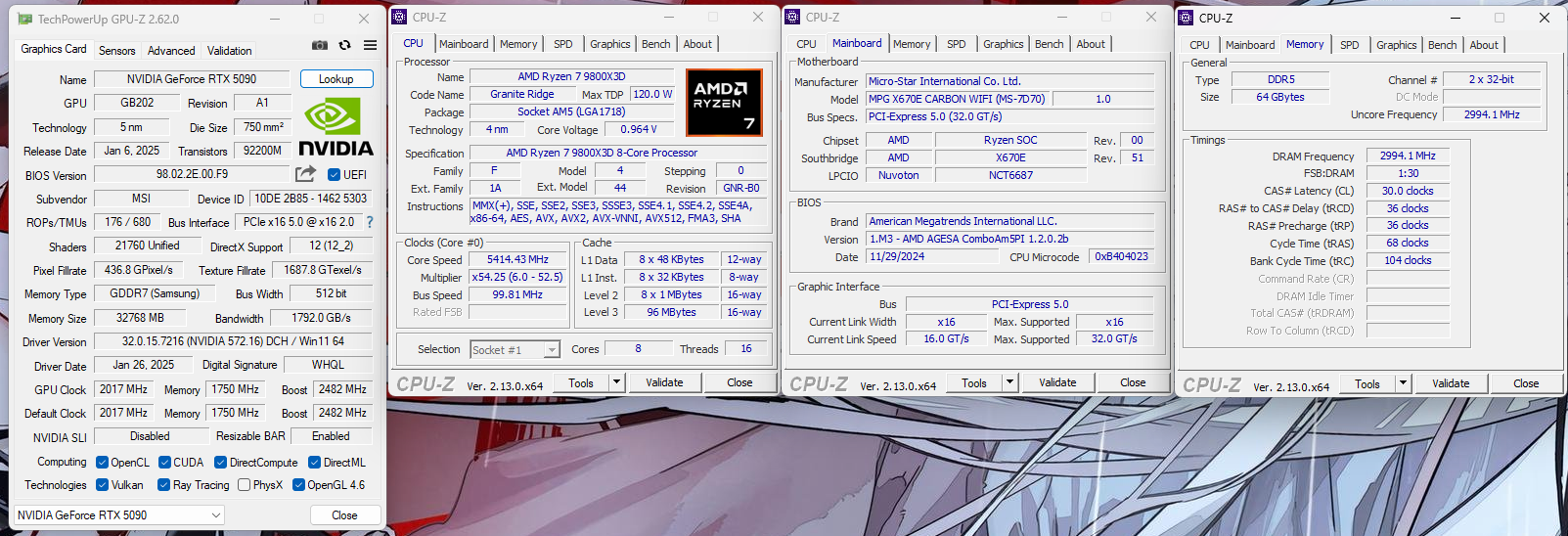Toggle the PhysX checkbox
1568x536 pixels.
pyautogui.click(x=244, y=485)
